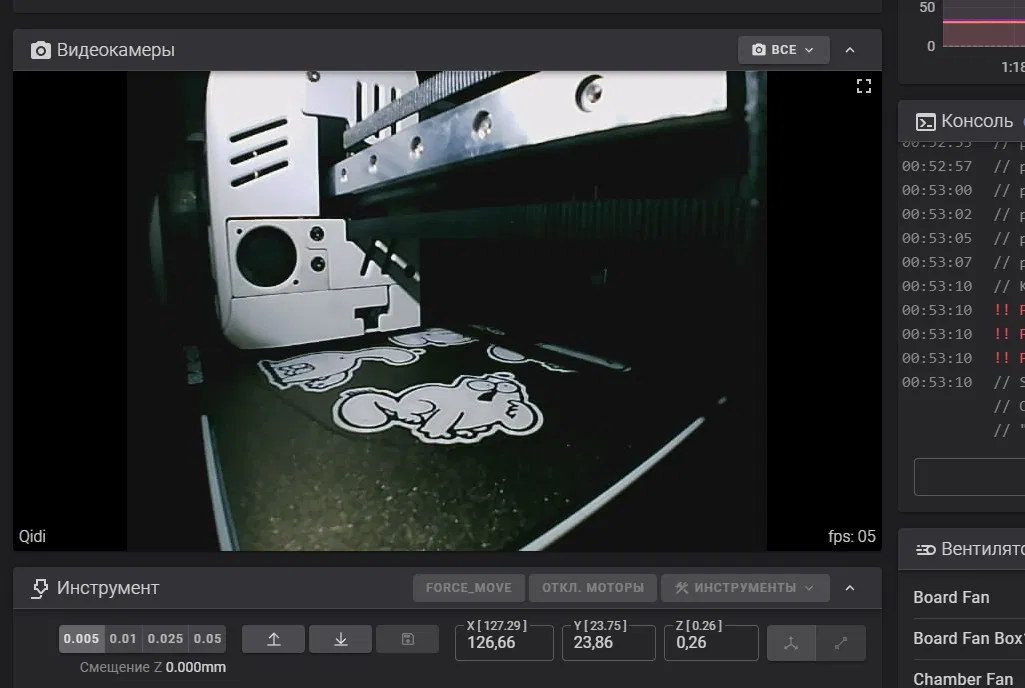This screenshot has width=1025, height=688.
Task: Click the 00:52:57 console log entry
Action: tap(963, 166)
